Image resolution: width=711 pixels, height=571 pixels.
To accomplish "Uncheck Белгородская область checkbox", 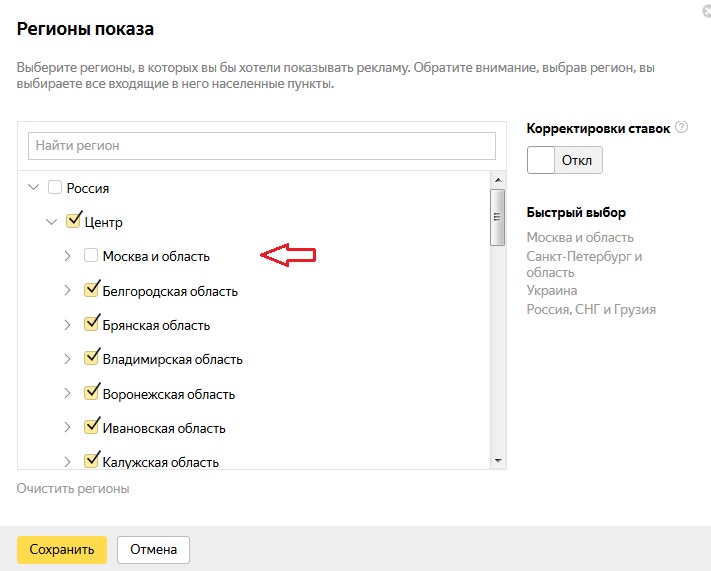I will coord(91,290).
